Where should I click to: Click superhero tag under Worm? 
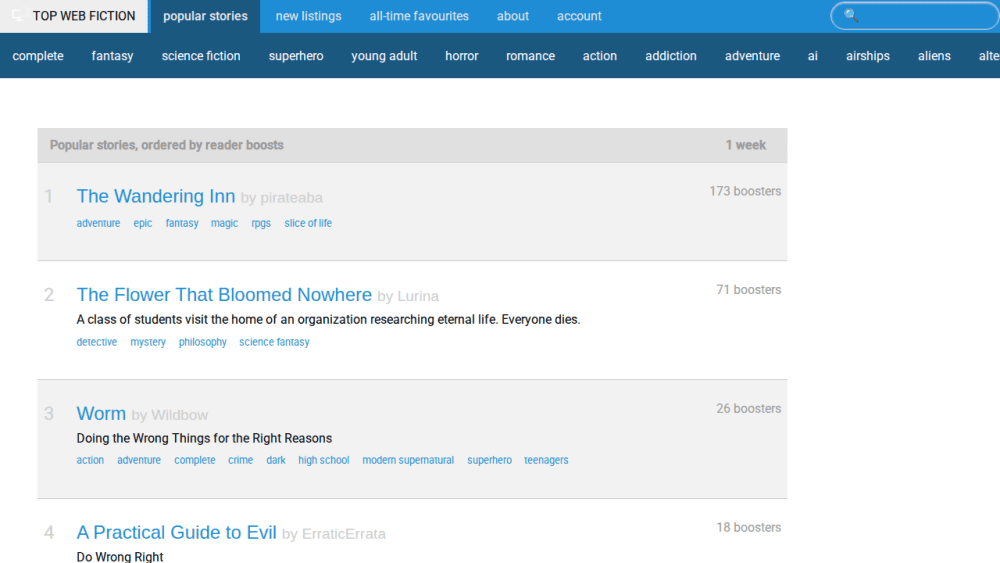[489, 460]
